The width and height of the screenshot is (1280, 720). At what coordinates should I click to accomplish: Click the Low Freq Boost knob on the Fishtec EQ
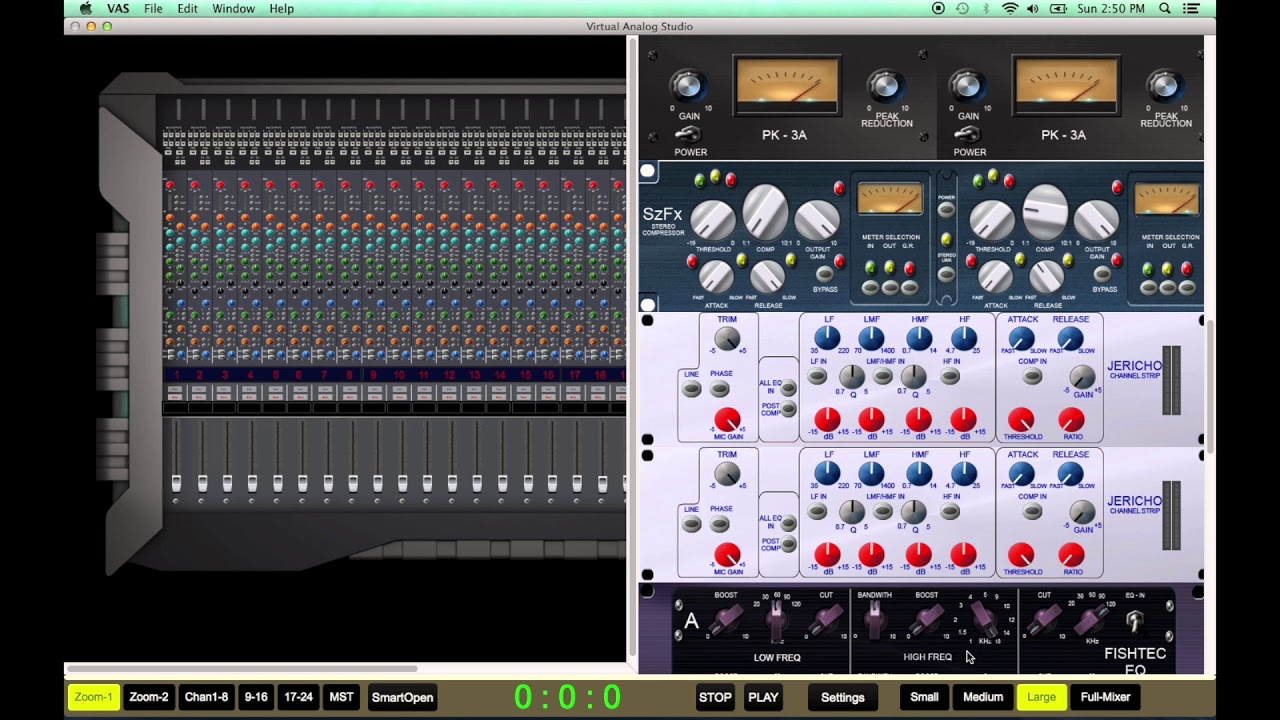727,621
